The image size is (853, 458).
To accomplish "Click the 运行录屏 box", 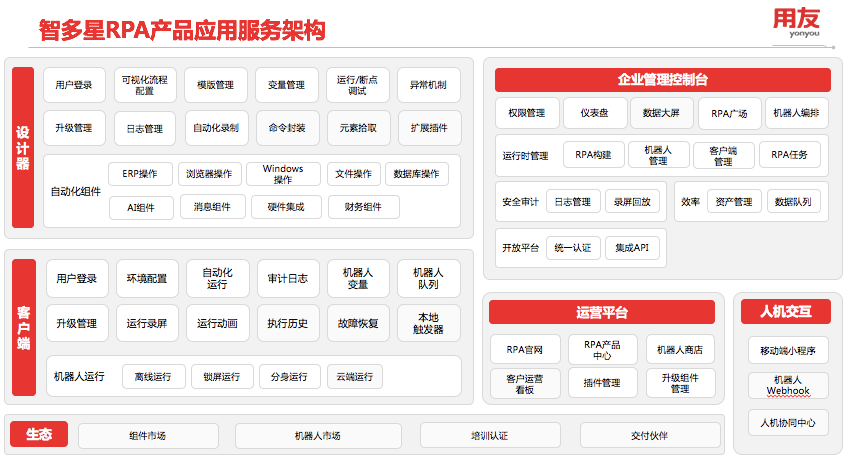I will (x=147, y=324).
